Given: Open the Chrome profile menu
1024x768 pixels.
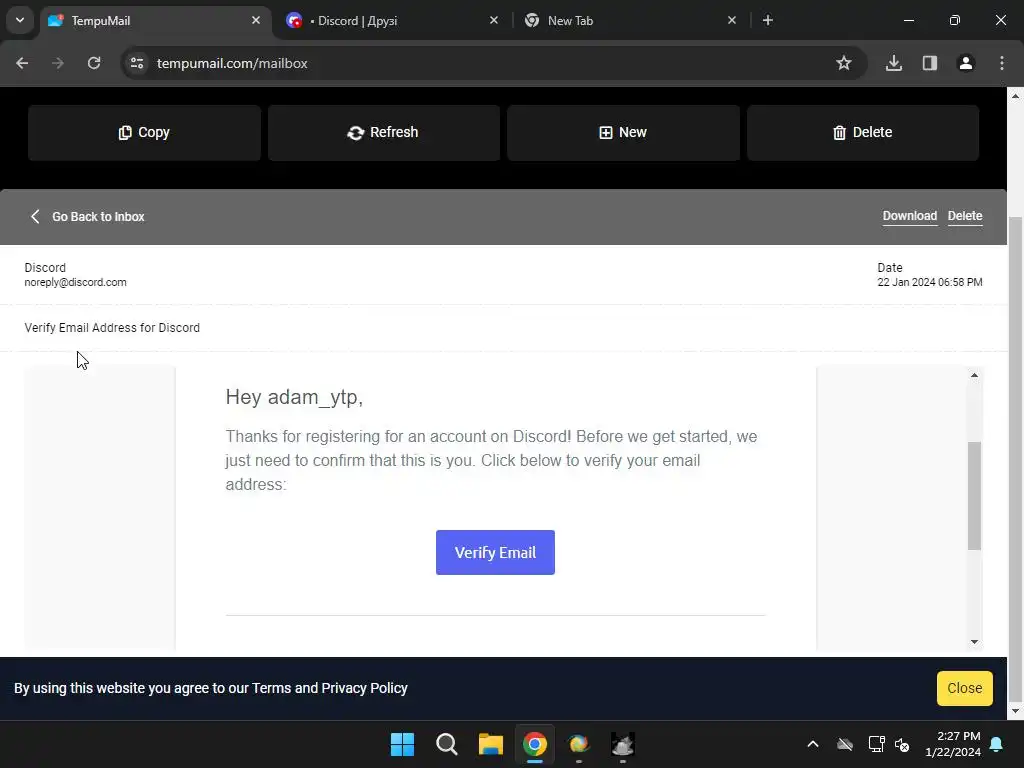Looking at the screenshot, I should (x=966, y=63).
